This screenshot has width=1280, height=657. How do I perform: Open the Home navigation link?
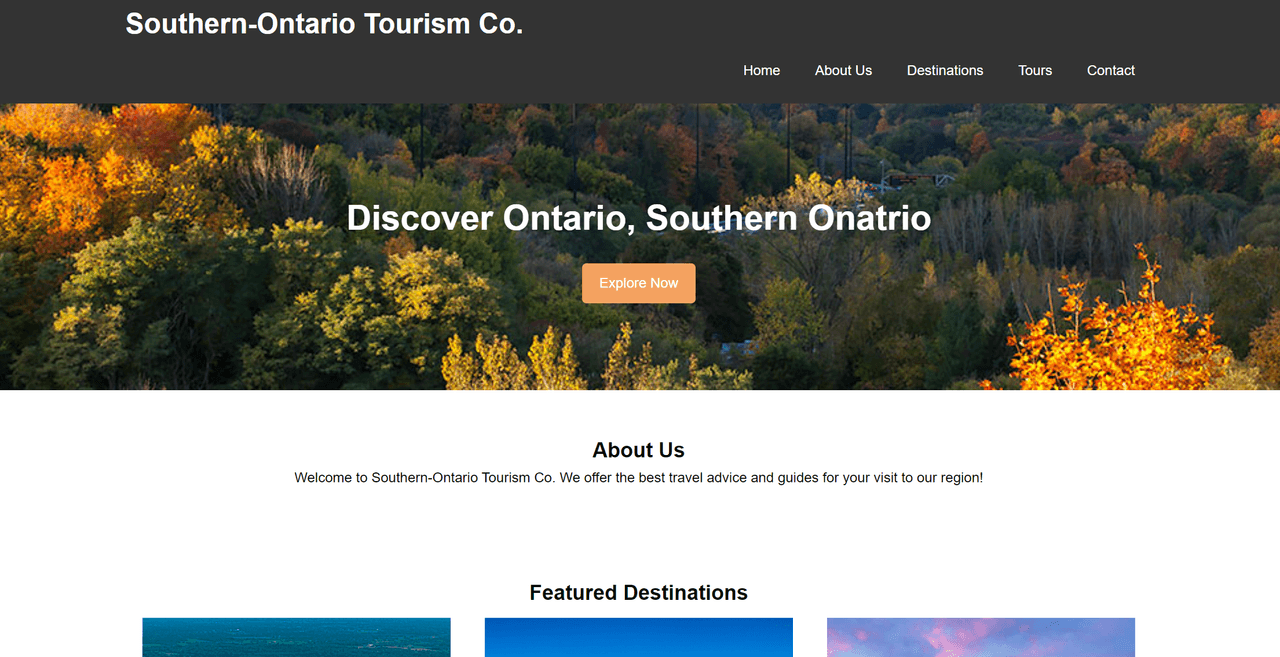click(761, 70)
